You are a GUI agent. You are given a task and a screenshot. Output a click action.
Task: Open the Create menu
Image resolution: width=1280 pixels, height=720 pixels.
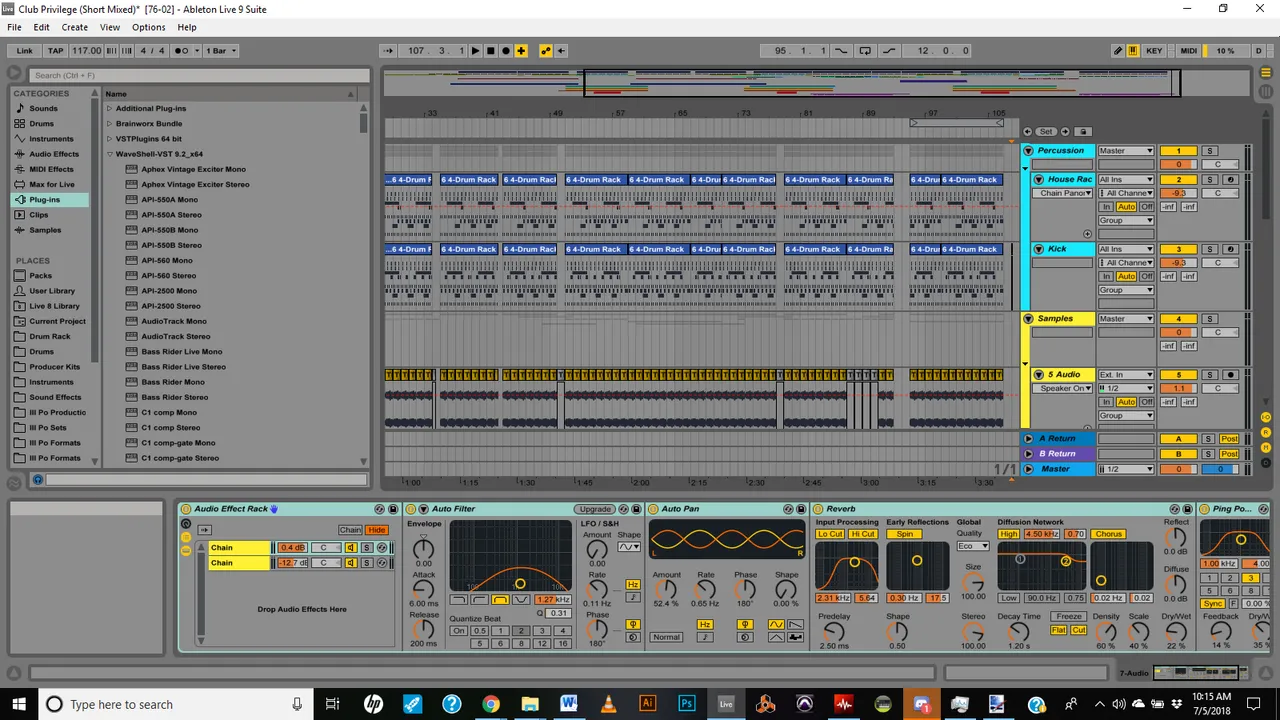74,27
